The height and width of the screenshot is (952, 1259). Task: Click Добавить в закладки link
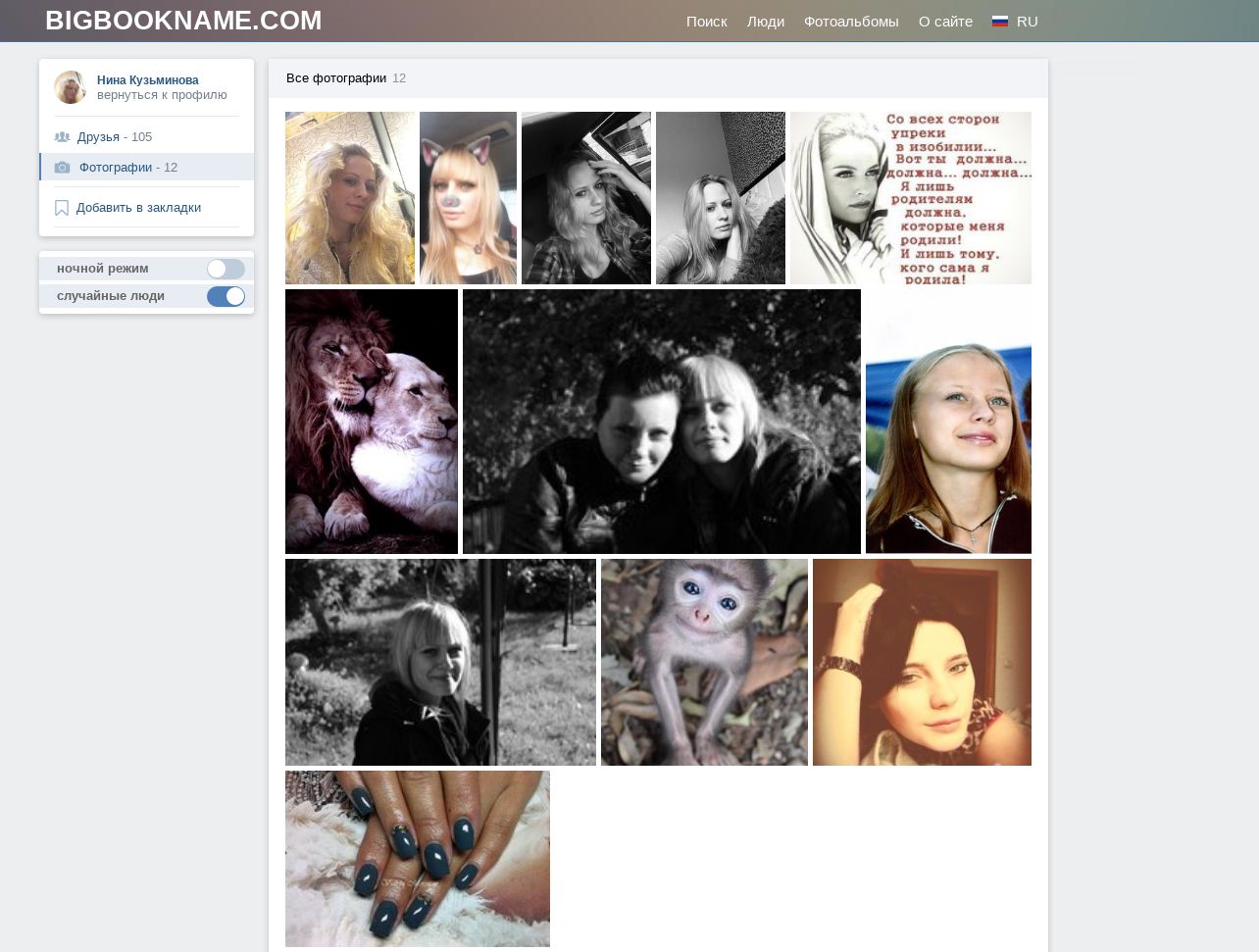coord(138,208)
